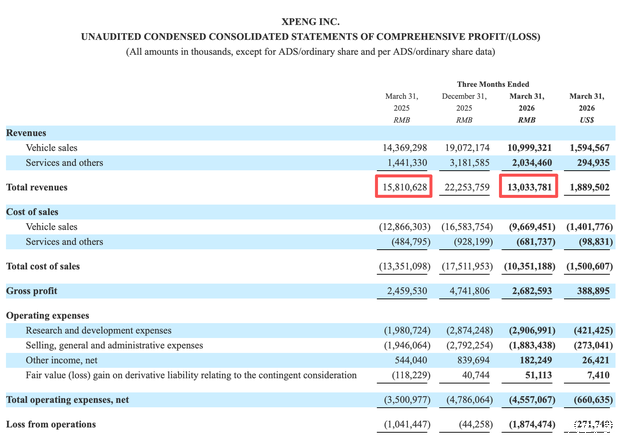Click vehicle sales US$ value 1,594,567
The height and width of the screenshot is (439, 620).
[590, 148]
